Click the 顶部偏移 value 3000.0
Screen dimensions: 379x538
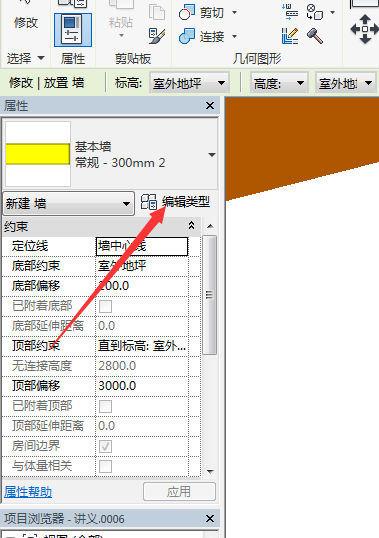click(142, 386)
